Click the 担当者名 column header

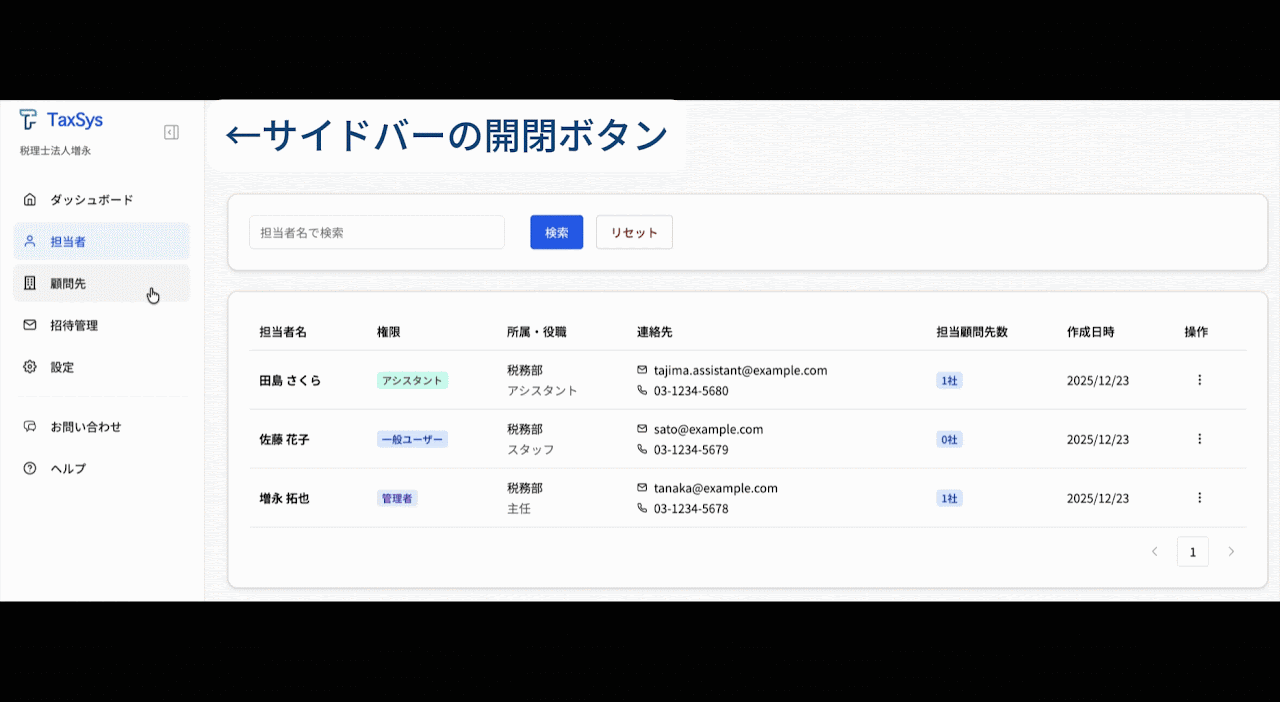click(283, 332)
